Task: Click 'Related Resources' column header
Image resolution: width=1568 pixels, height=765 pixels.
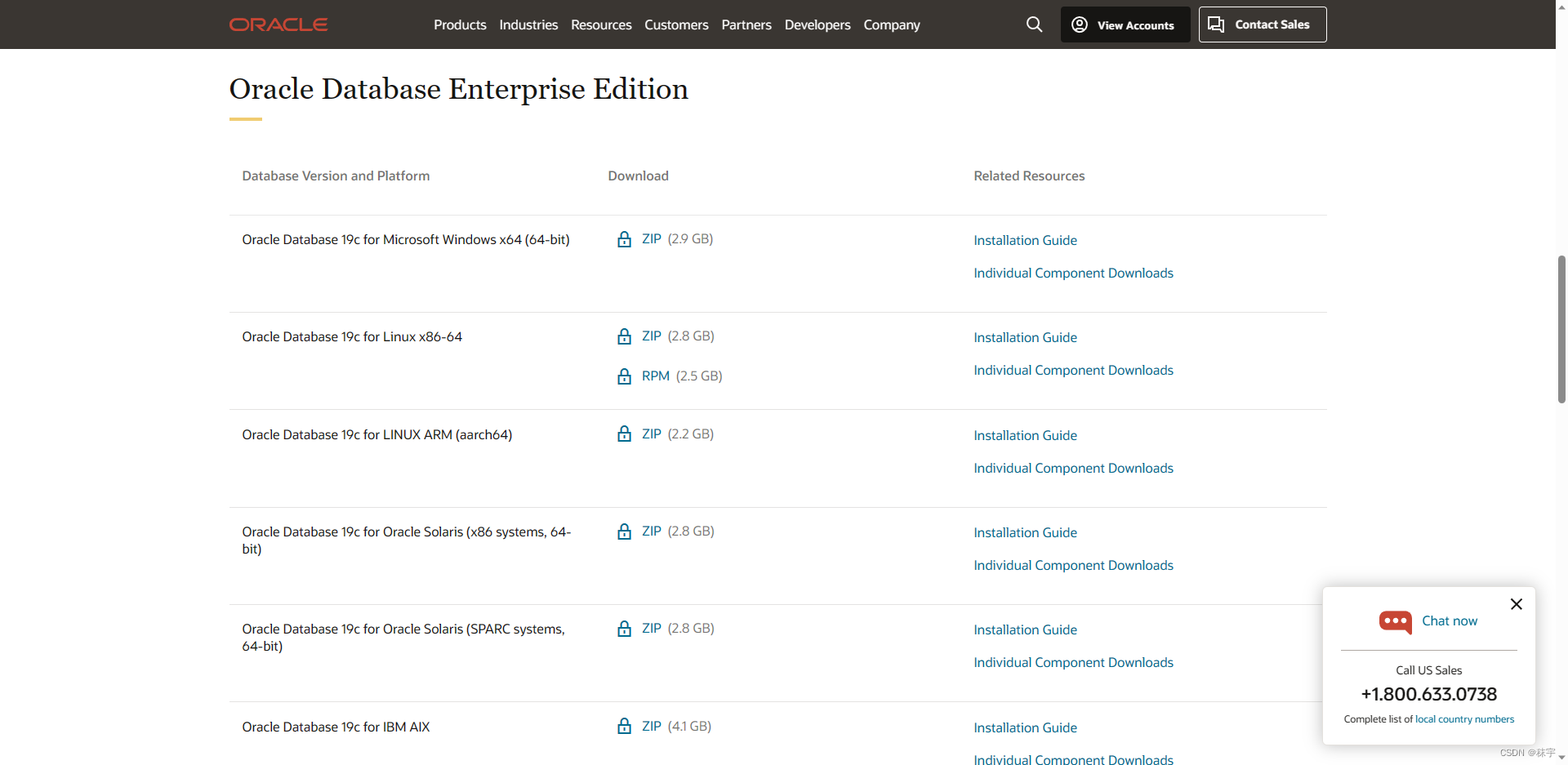Action: pyautogui.click(x=1029, y=176)
